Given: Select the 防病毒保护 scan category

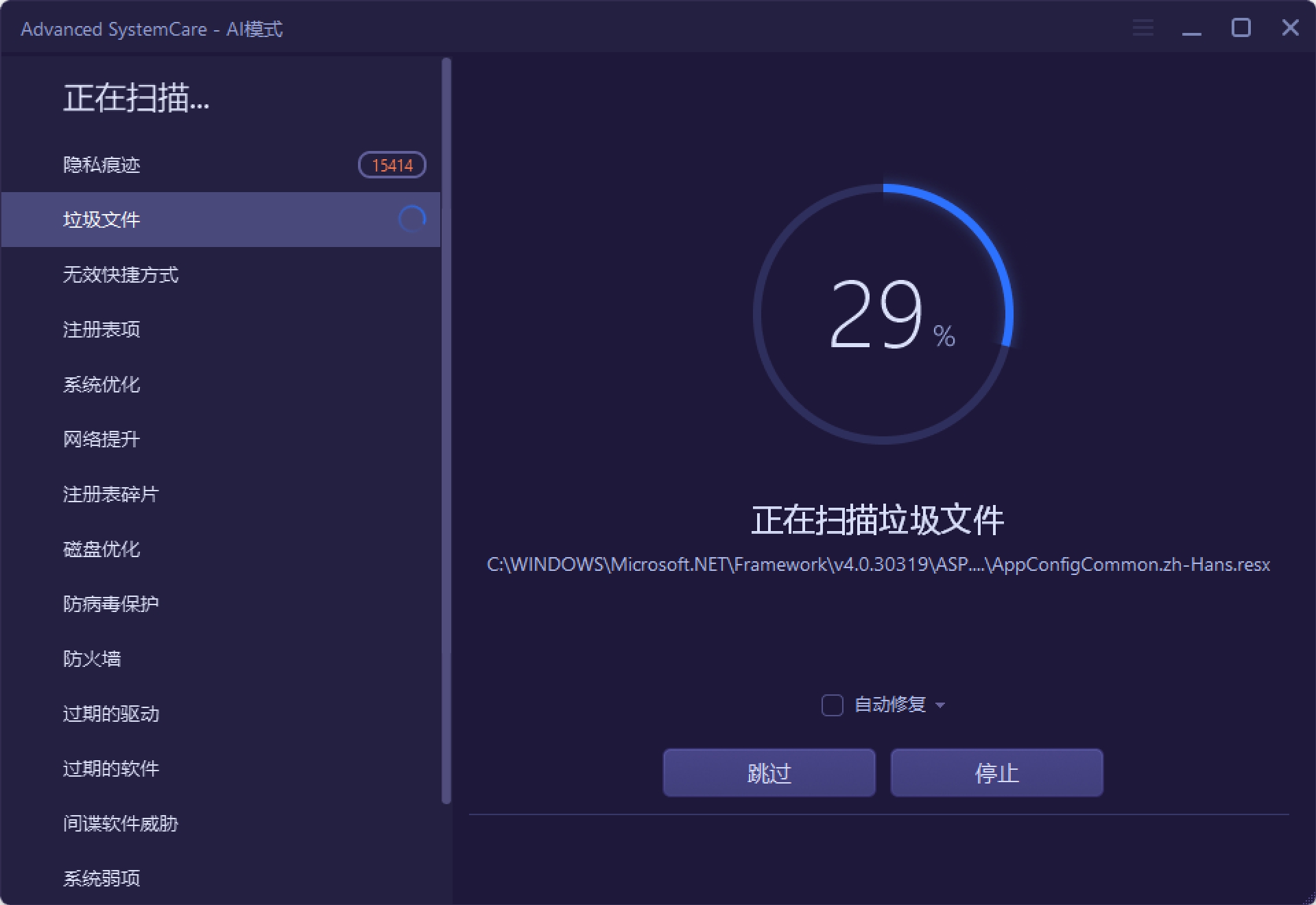Looking at the screenshot, I should tap(110, 604).
